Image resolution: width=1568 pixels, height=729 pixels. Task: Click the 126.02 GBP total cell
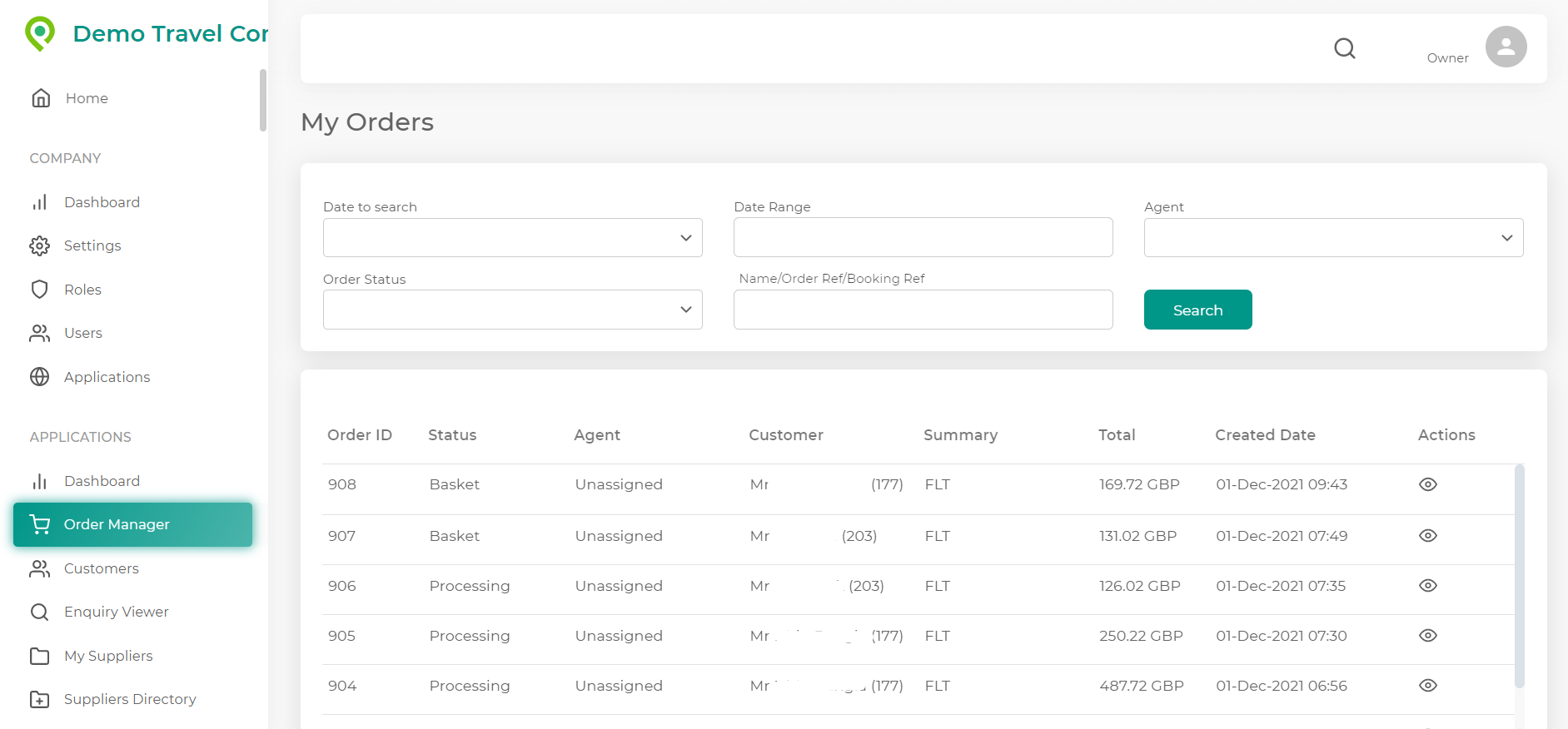coord(1140,586)
